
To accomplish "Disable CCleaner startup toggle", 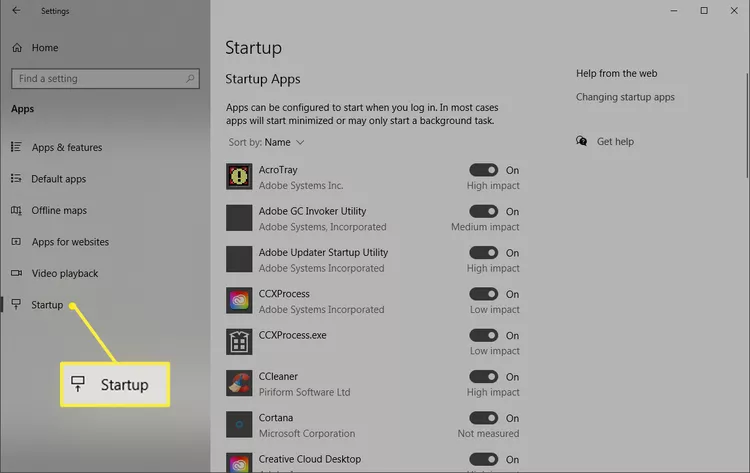I will tap(484, 377).
